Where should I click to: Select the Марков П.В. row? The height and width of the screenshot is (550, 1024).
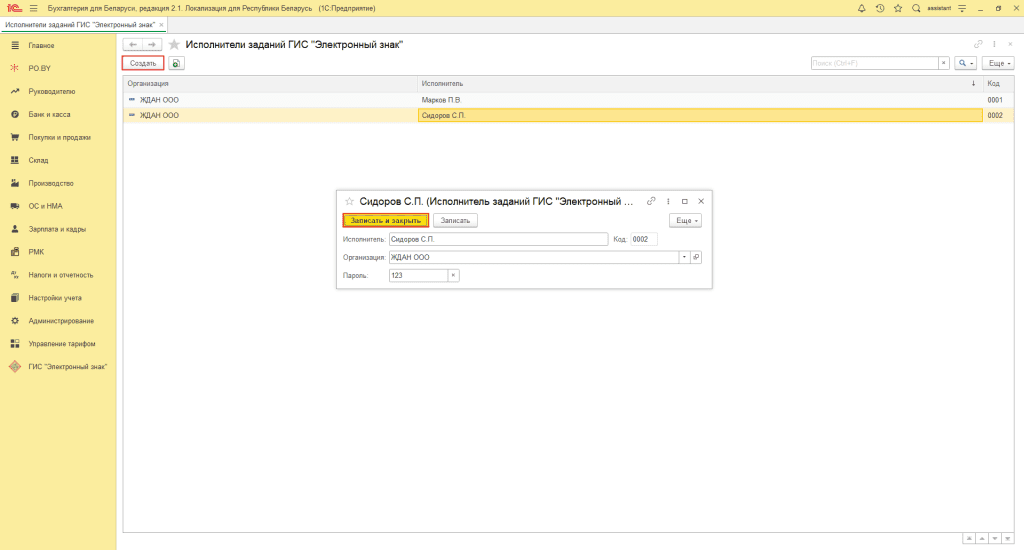(x=440, y=100)
